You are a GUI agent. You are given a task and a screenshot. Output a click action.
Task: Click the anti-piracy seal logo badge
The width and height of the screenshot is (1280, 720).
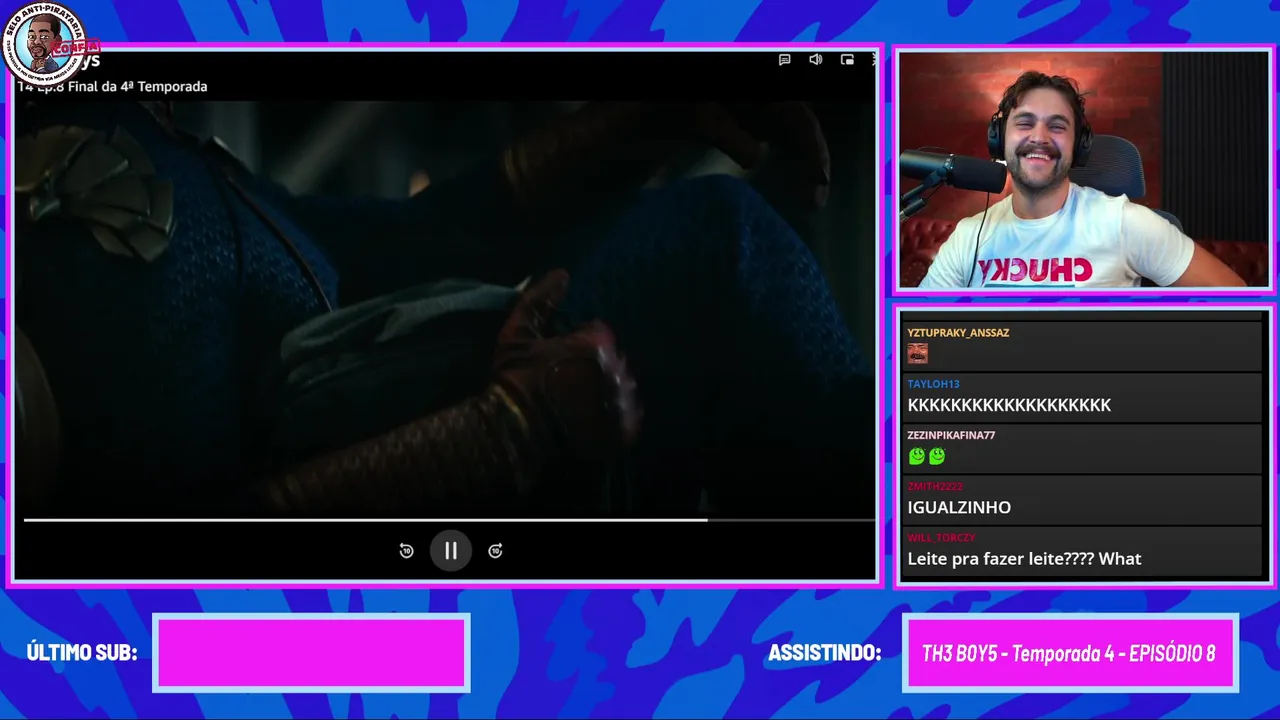tap(45, 44)
